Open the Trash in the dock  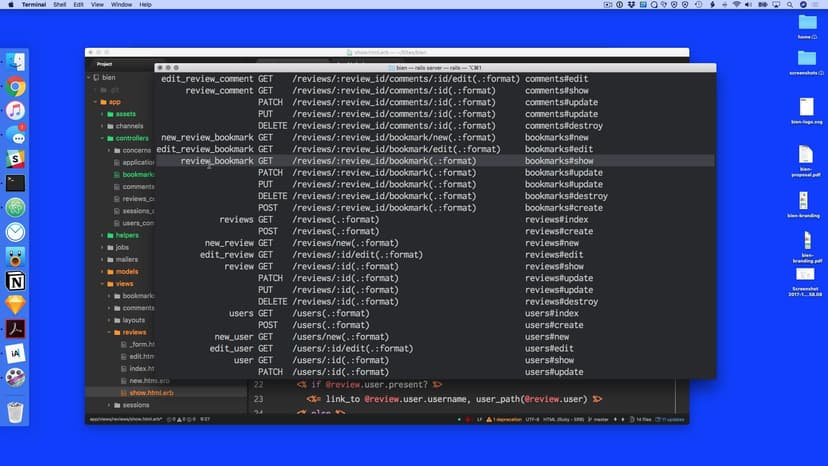point(16,411)
